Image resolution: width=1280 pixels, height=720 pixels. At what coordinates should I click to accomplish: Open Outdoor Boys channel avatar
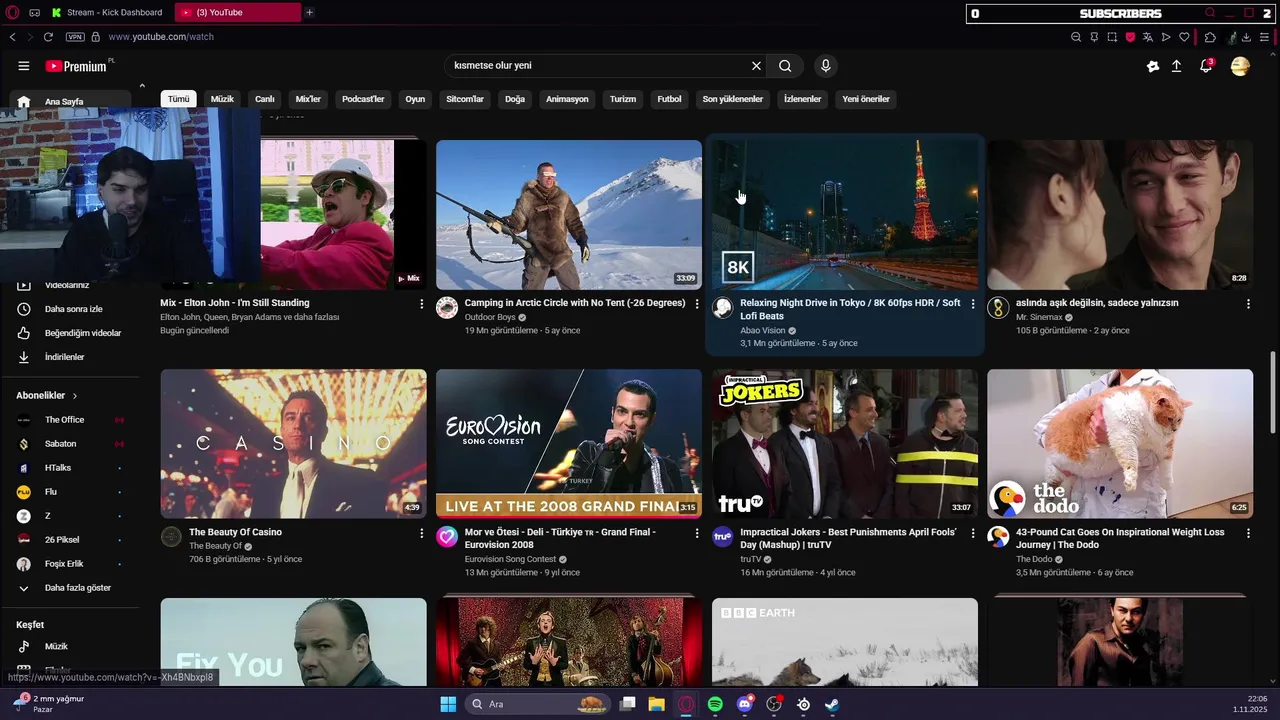[447, 308]
